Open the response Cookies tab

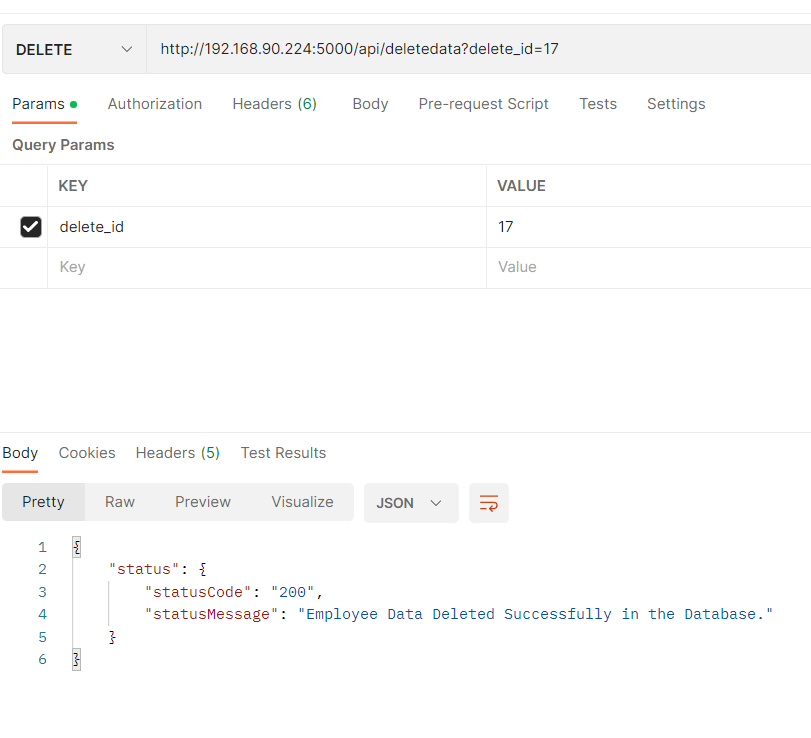[87, 453]
